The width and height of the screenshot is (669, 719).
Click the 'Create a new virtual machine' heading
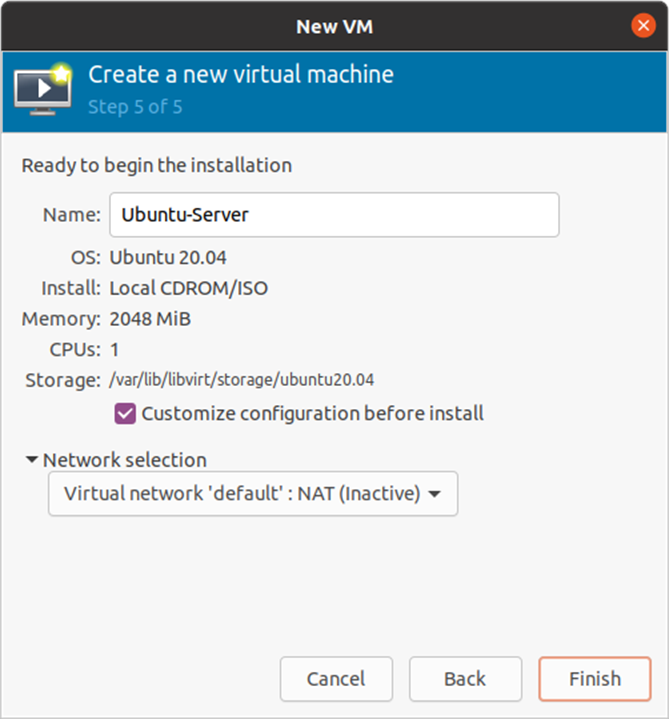click(x=240, y=74)
